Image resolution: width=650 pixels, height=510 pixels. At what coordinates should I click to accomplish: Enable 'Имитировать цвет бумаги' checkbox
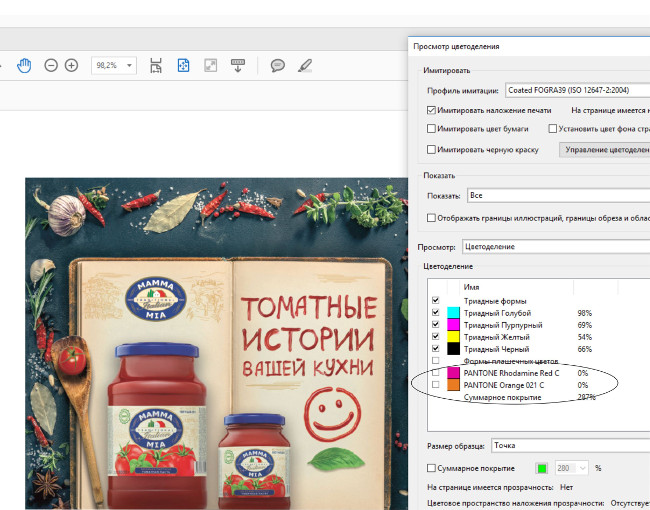tap(431, 129)
